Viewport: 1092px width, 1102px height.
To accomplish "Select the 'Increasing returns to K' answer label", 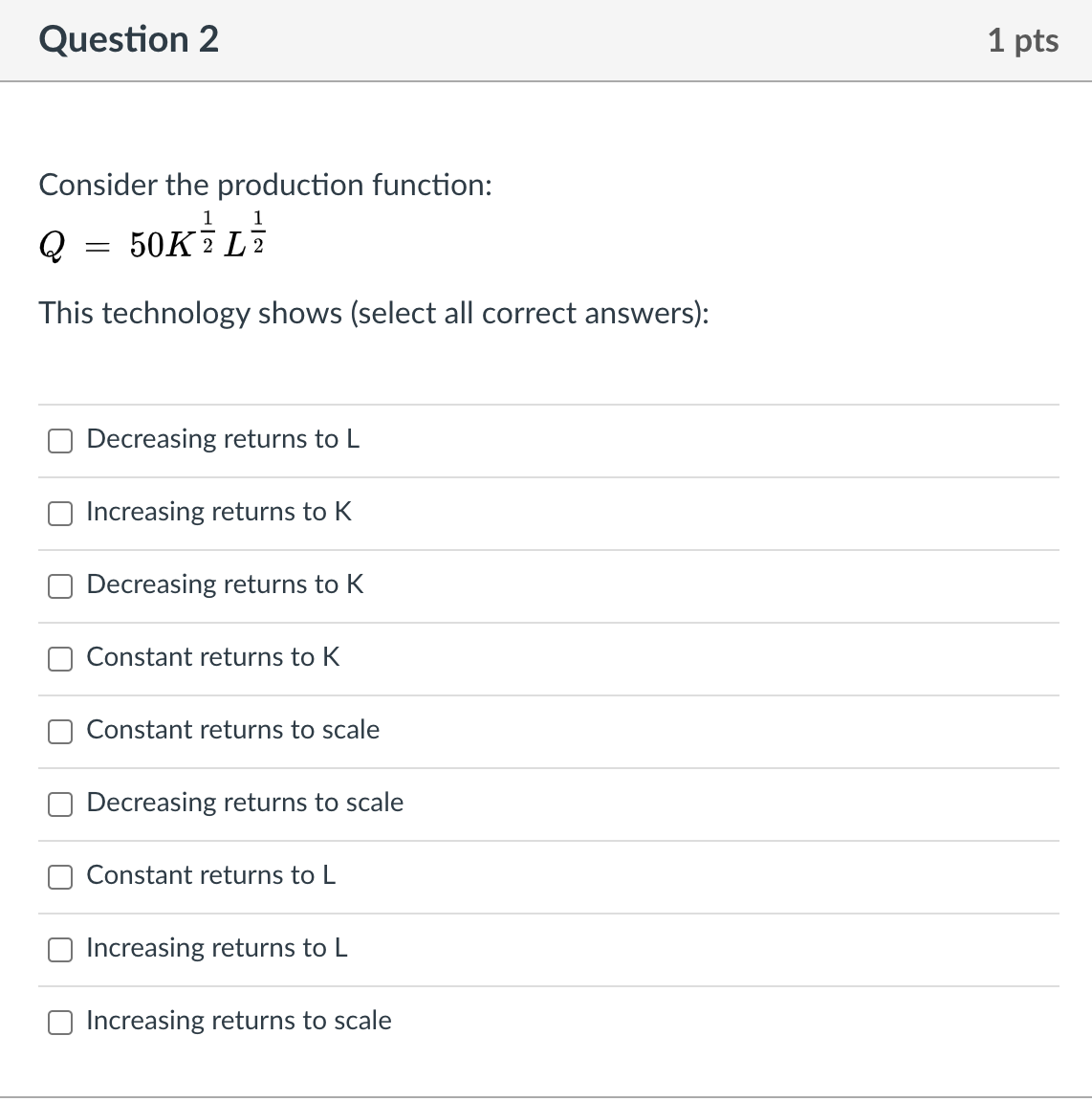I will (x=218, y=513).
